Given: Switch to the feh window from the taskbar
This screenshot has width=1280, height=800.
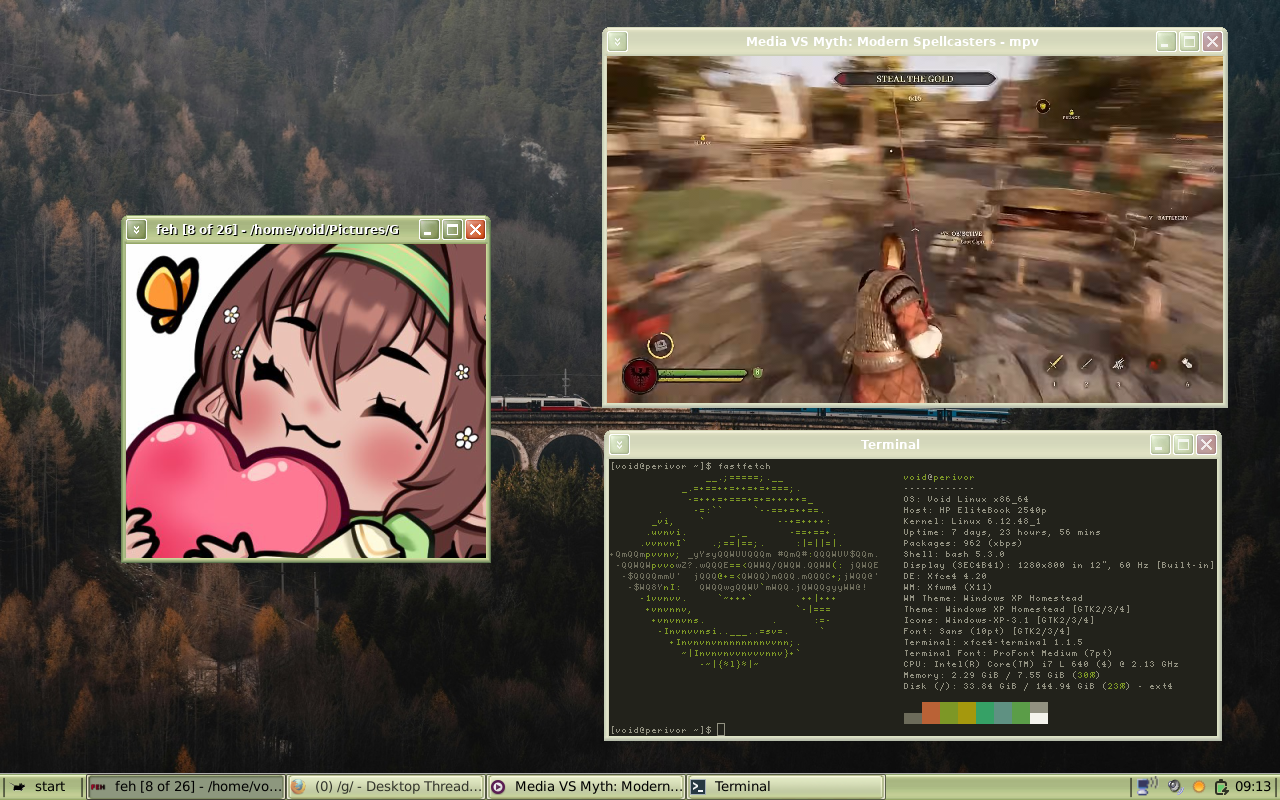Looking at the screenshot, I should coord(185,787).
